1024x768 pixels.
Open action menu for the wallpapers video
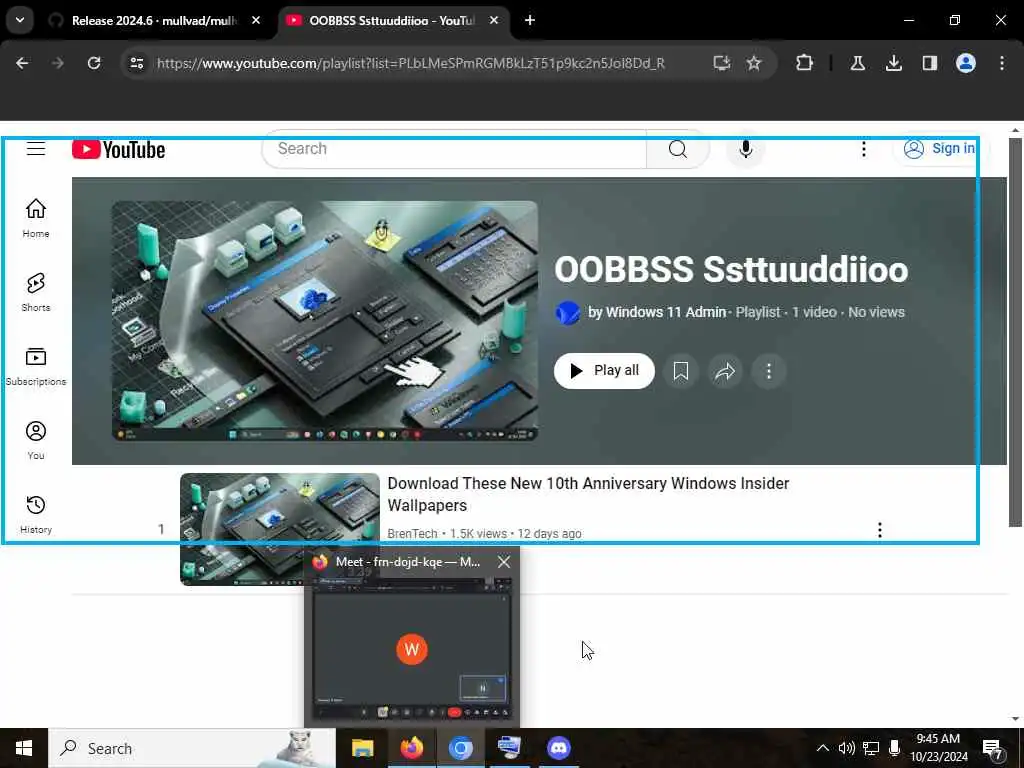[880, 530]
